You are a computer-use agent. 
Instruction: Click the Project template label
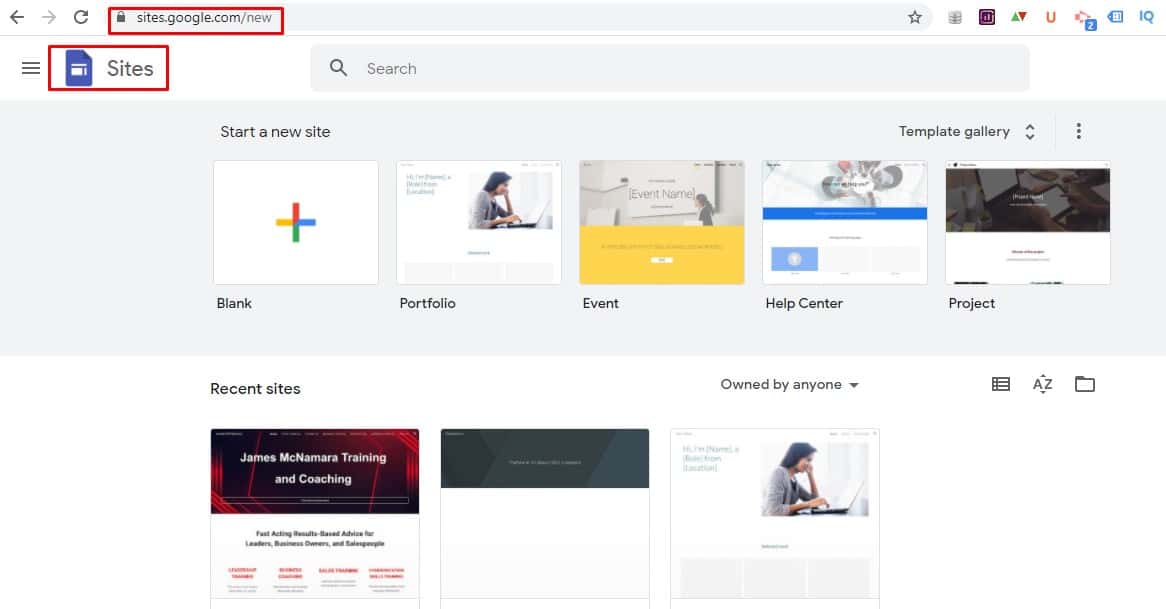pos(971,303)
